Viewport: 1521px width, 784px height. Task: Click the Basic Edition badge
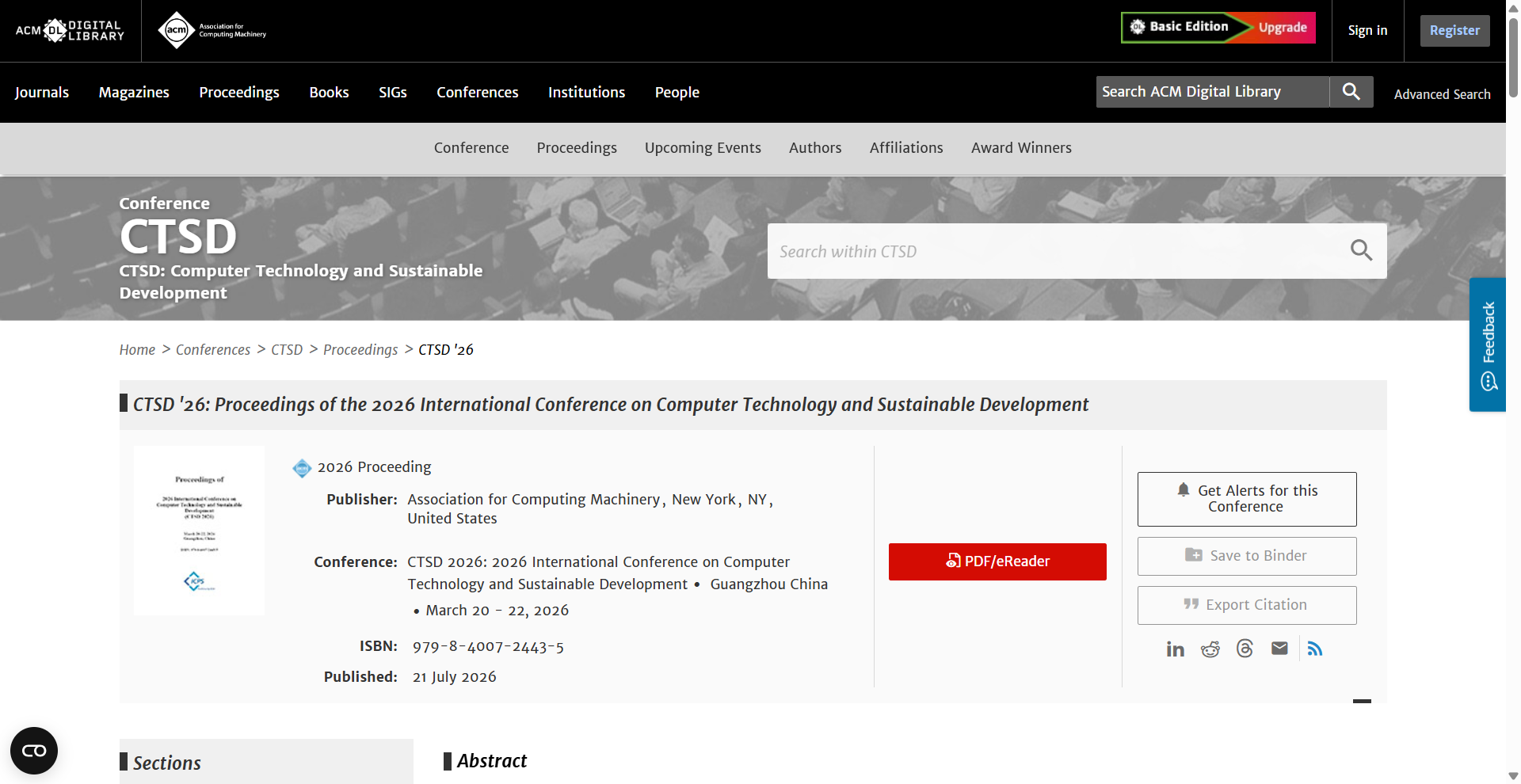click(x=1180, y=27)
